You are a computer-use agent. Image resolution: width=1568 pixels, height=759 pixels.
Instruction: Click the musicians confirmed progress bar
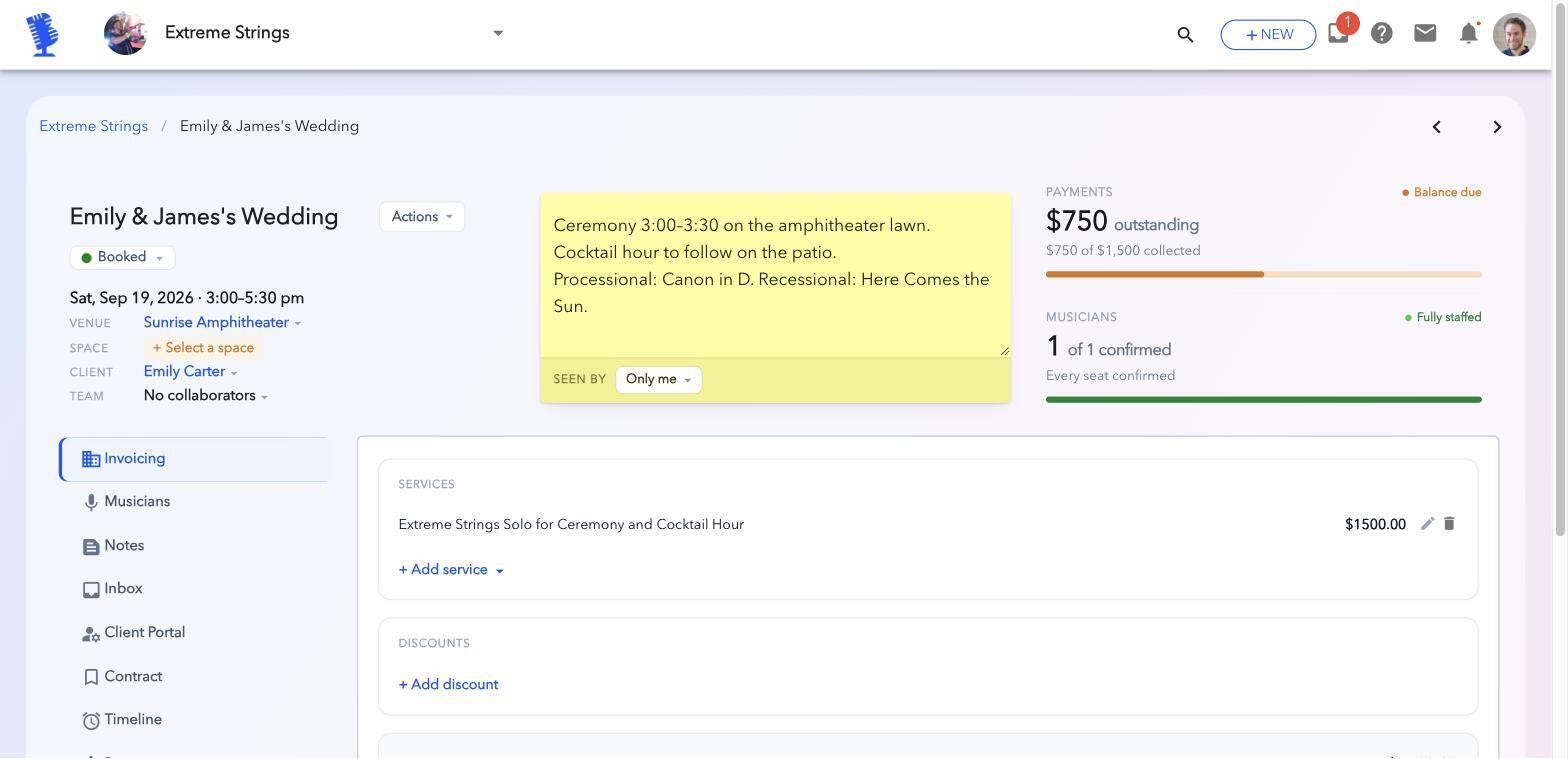click(x=1264, y=400)
